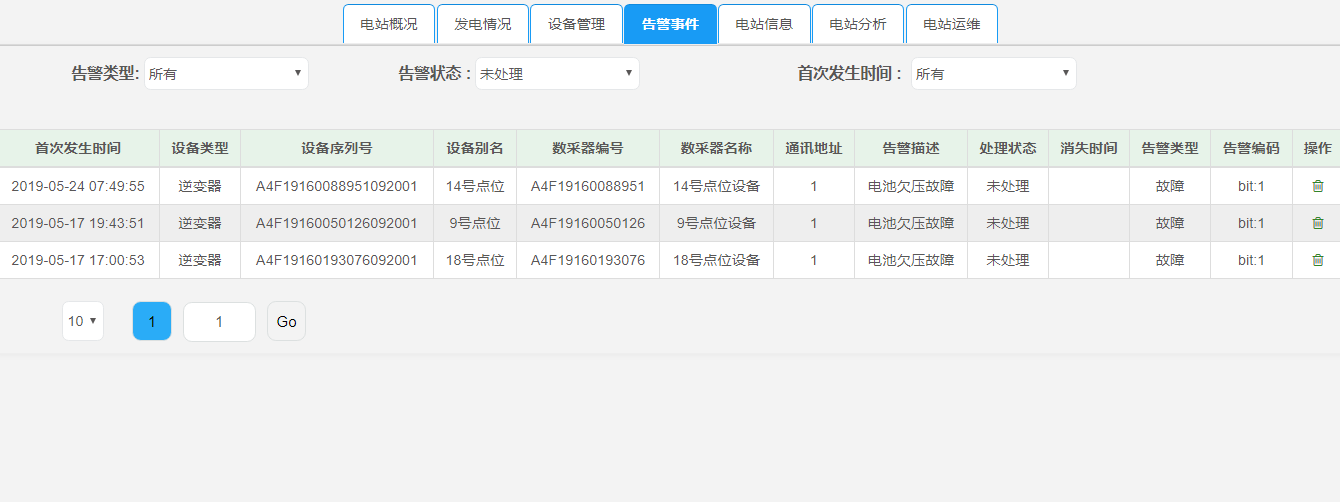Open the 告警类型 dropdown
This screenshot has width=1340, height=502.
click(226, 74)
